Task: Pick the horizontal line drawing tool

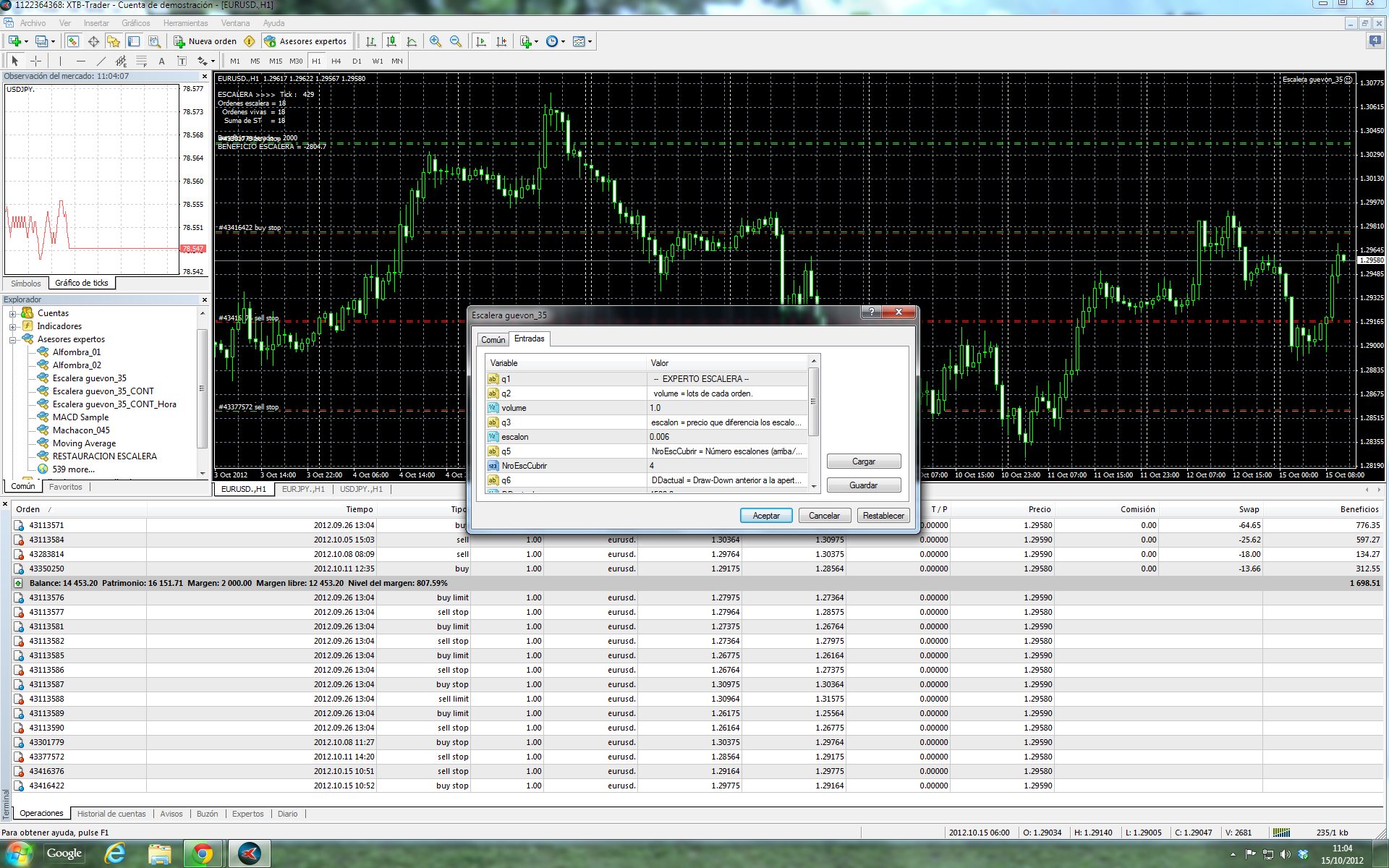Action: click(x=81, y=61)
